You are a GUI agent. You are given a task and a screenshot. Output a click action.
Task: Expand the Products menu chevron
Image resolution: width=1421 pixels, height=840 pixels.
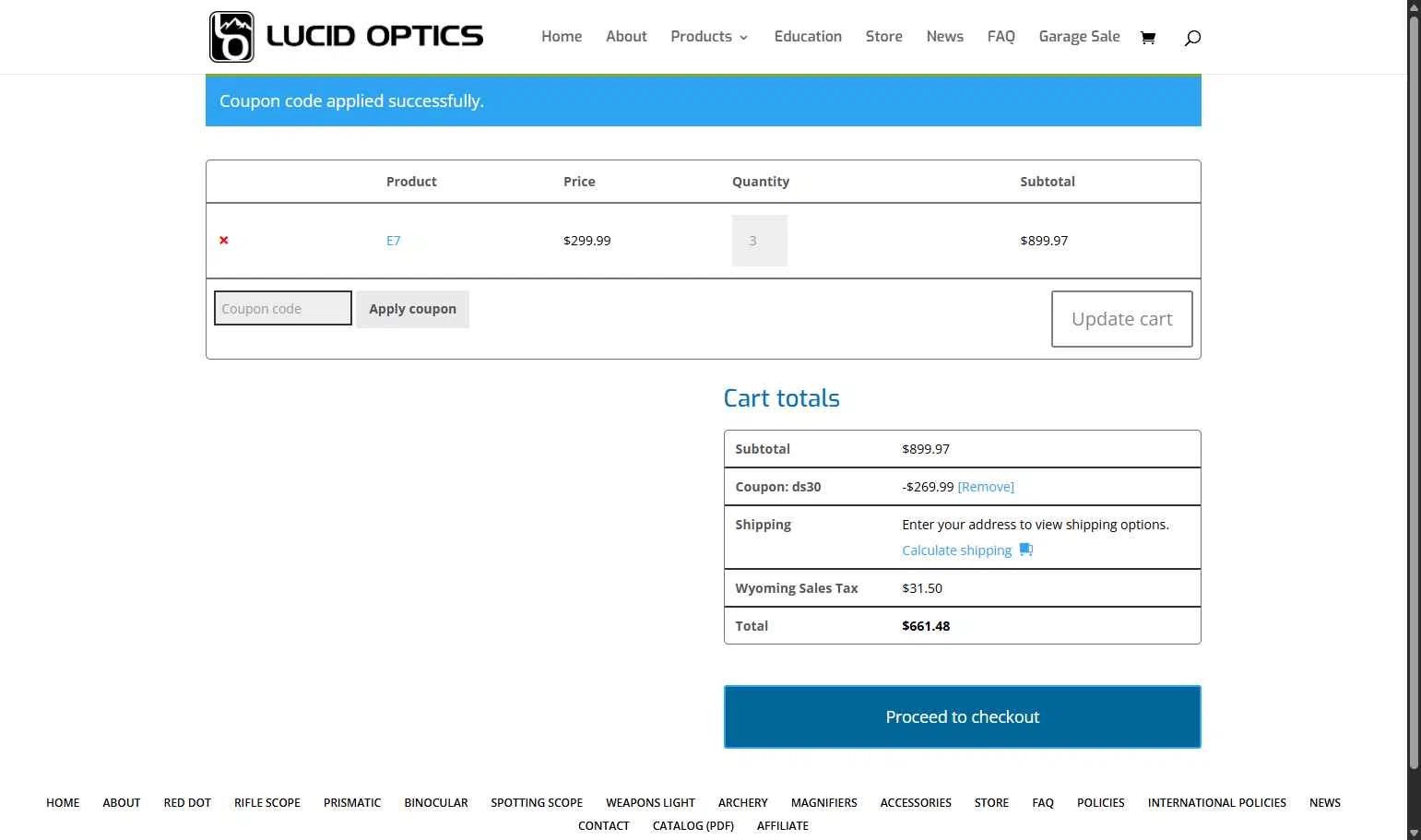(x=743, y=38)
